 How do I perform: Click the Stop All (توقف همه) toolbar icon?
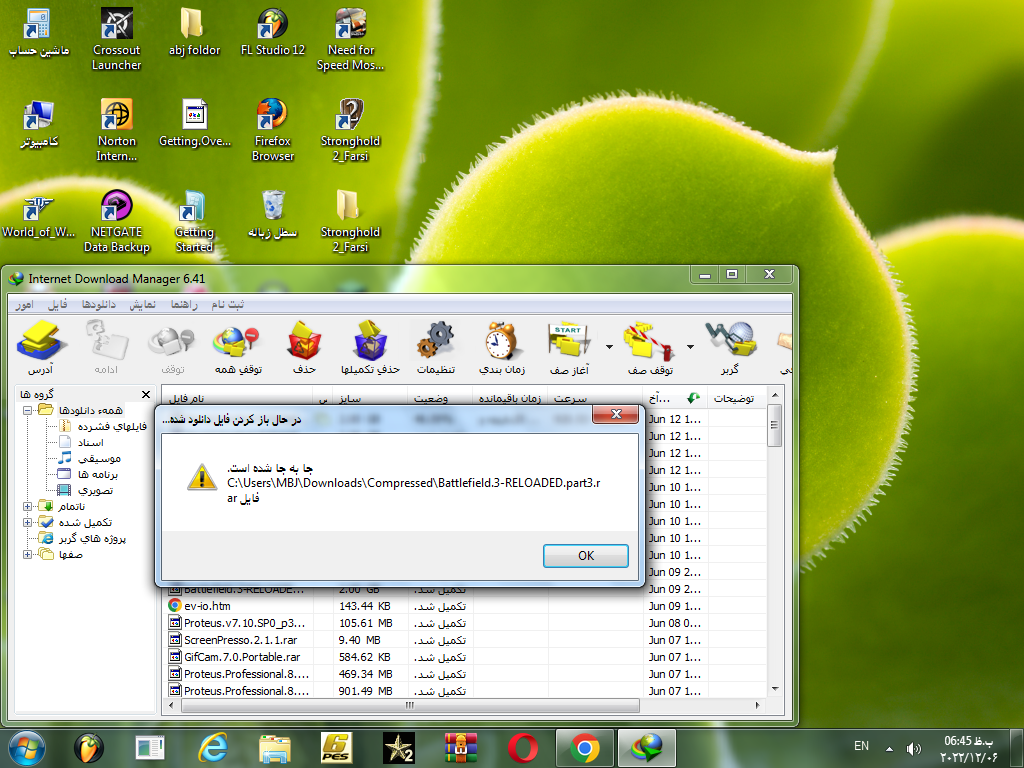pyautogui.click(x=237, y=347)
